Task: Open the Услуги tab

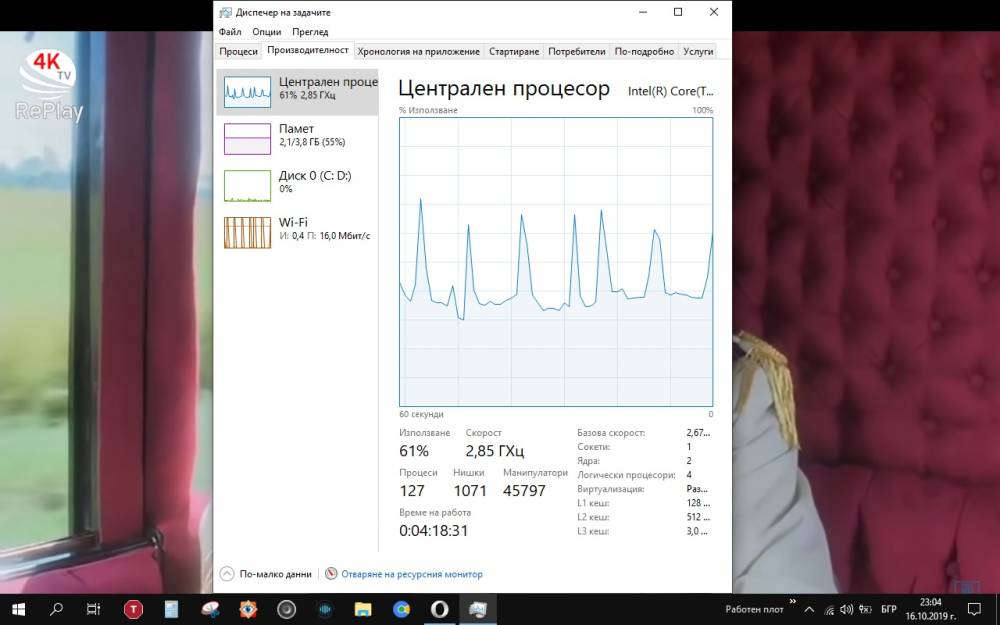Action: coord(698,52)
